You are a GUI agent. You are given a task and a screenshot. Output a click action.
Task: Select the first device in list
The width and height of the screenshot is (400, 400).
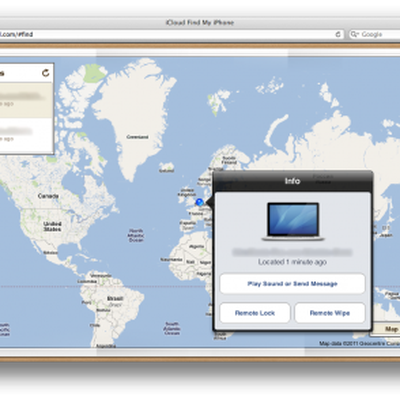tap(26, 100)
